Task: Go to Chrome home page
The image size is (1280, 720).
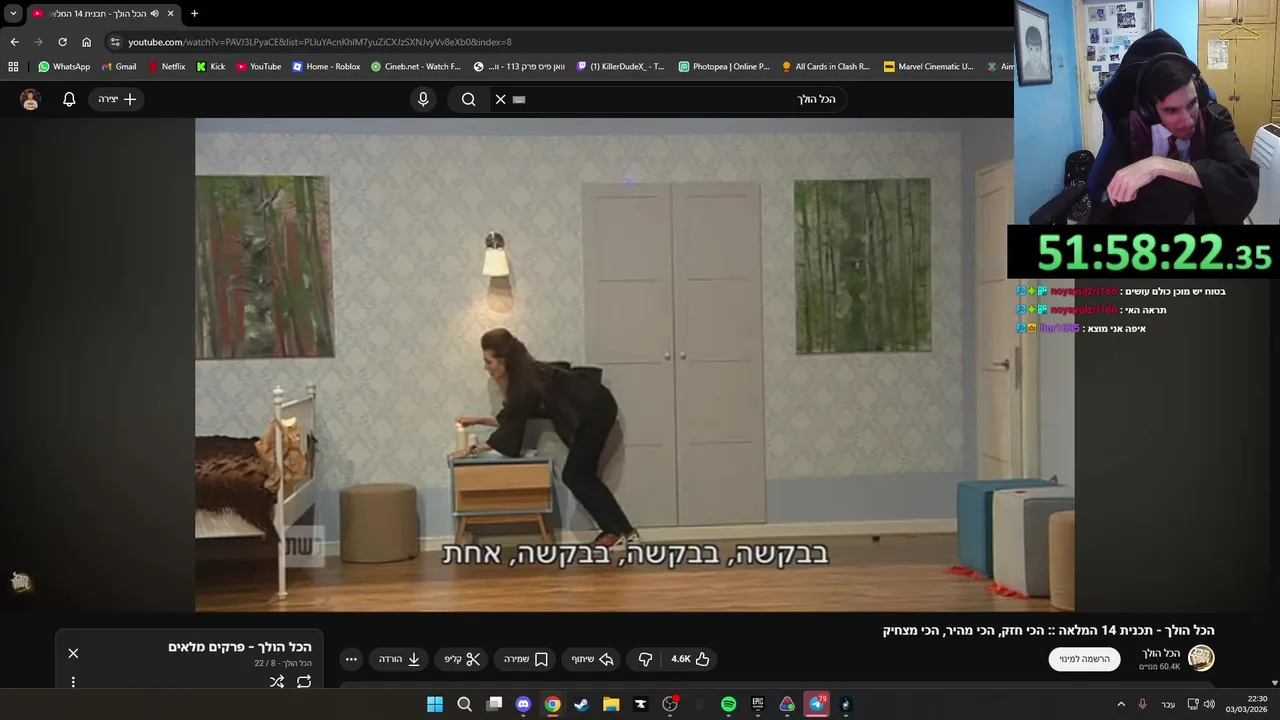Action: (x=86, y=42)
